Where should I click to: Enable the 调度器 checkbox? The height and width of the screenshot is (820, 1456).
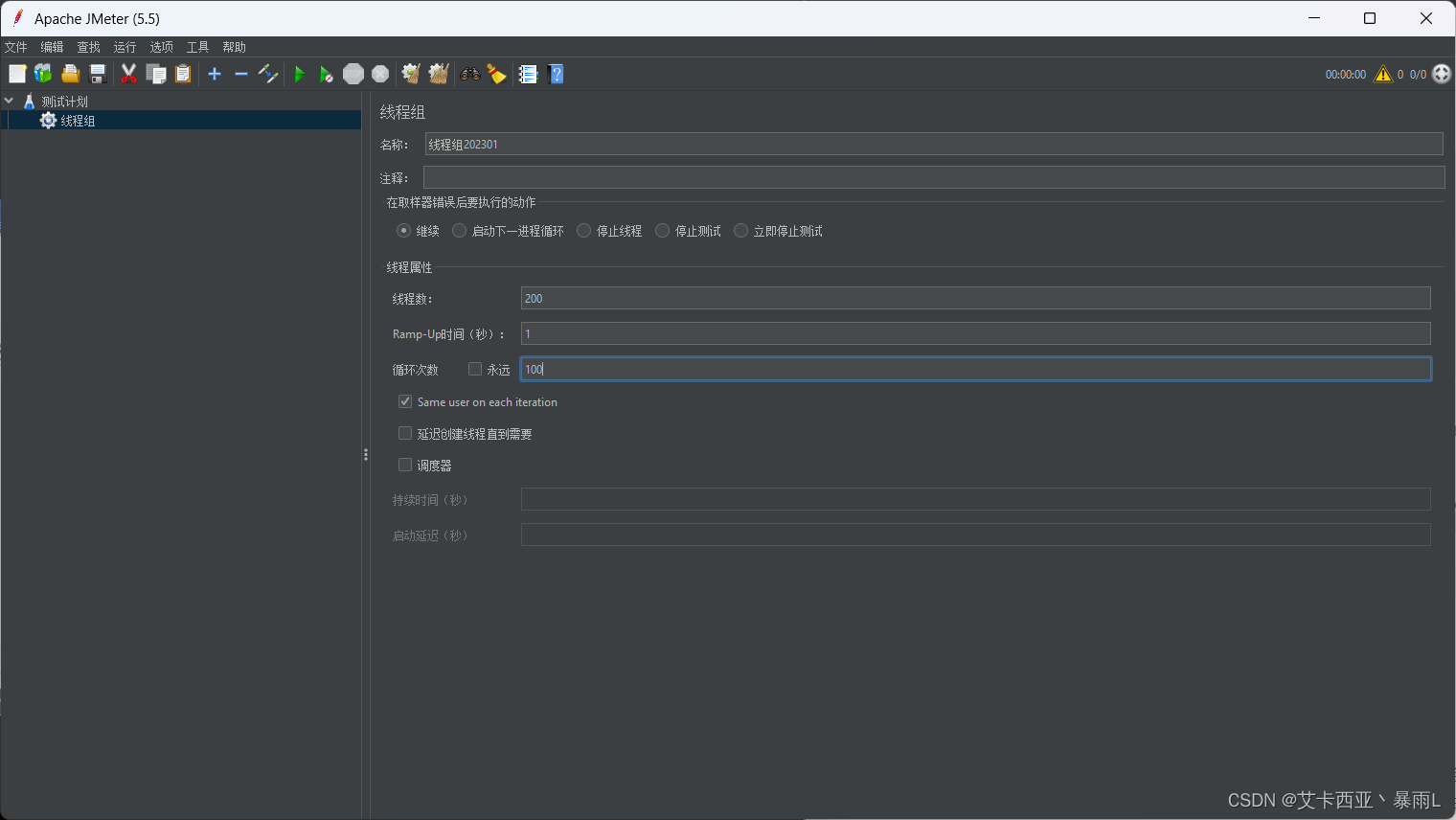(x=405, y=465)
